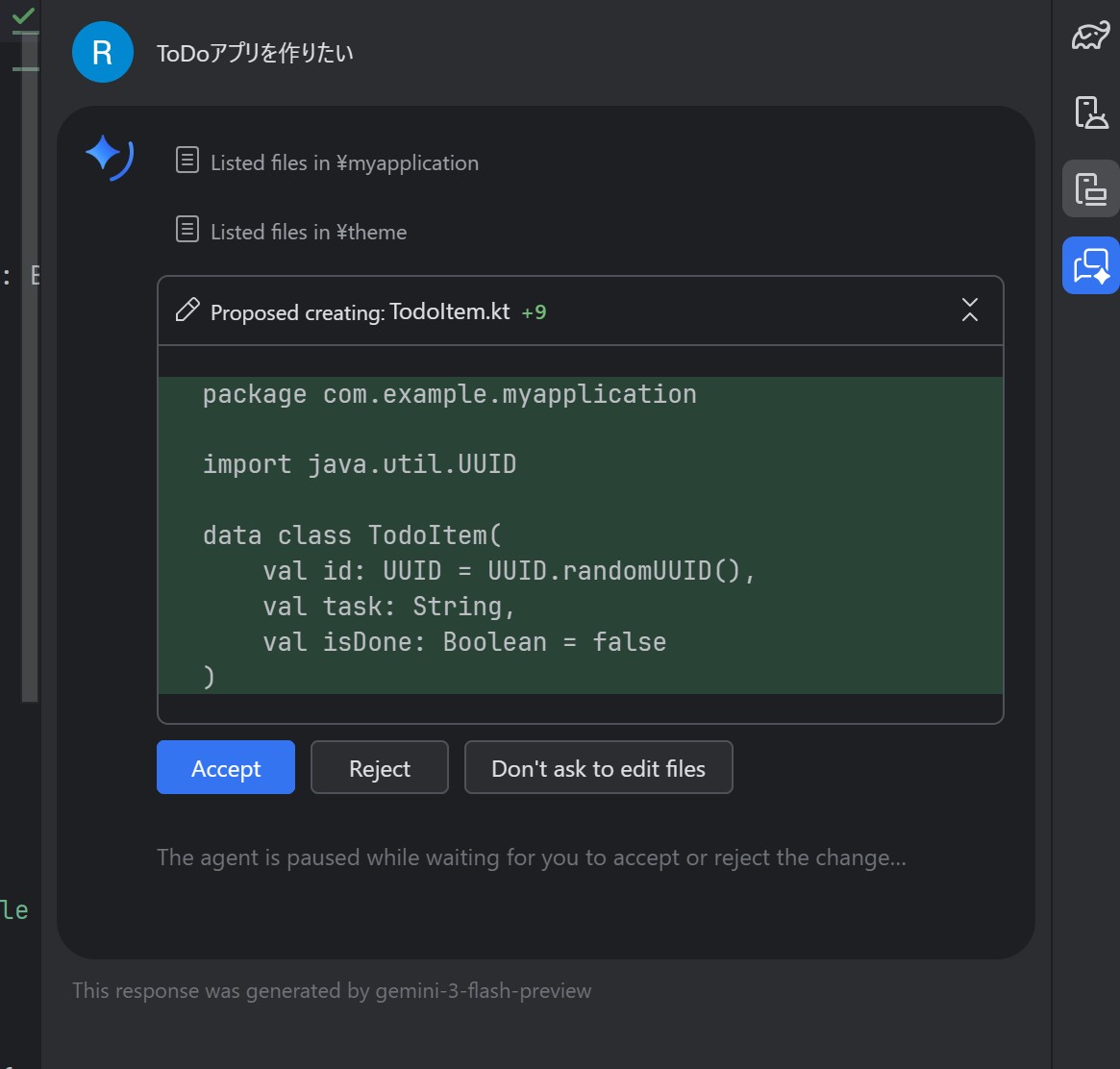Click Listed files in ¥theme entry
Screen dimensions: 1120x1069
point(309,232)
